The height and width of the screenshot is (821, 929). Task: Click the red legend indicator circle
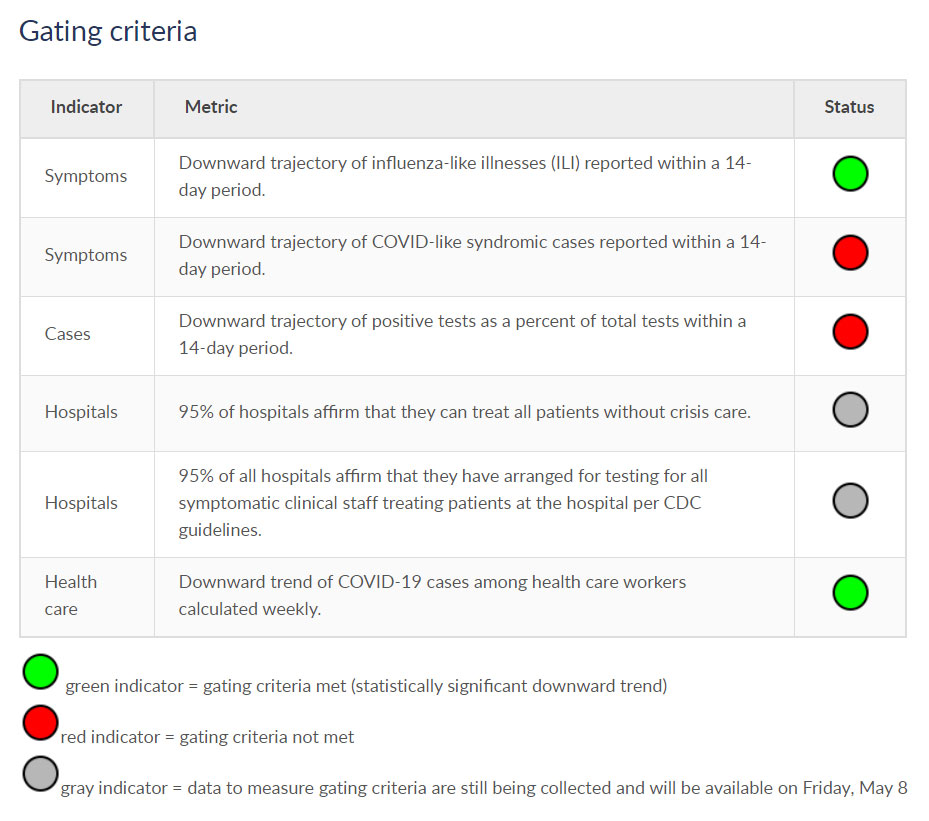coord(41,723)
